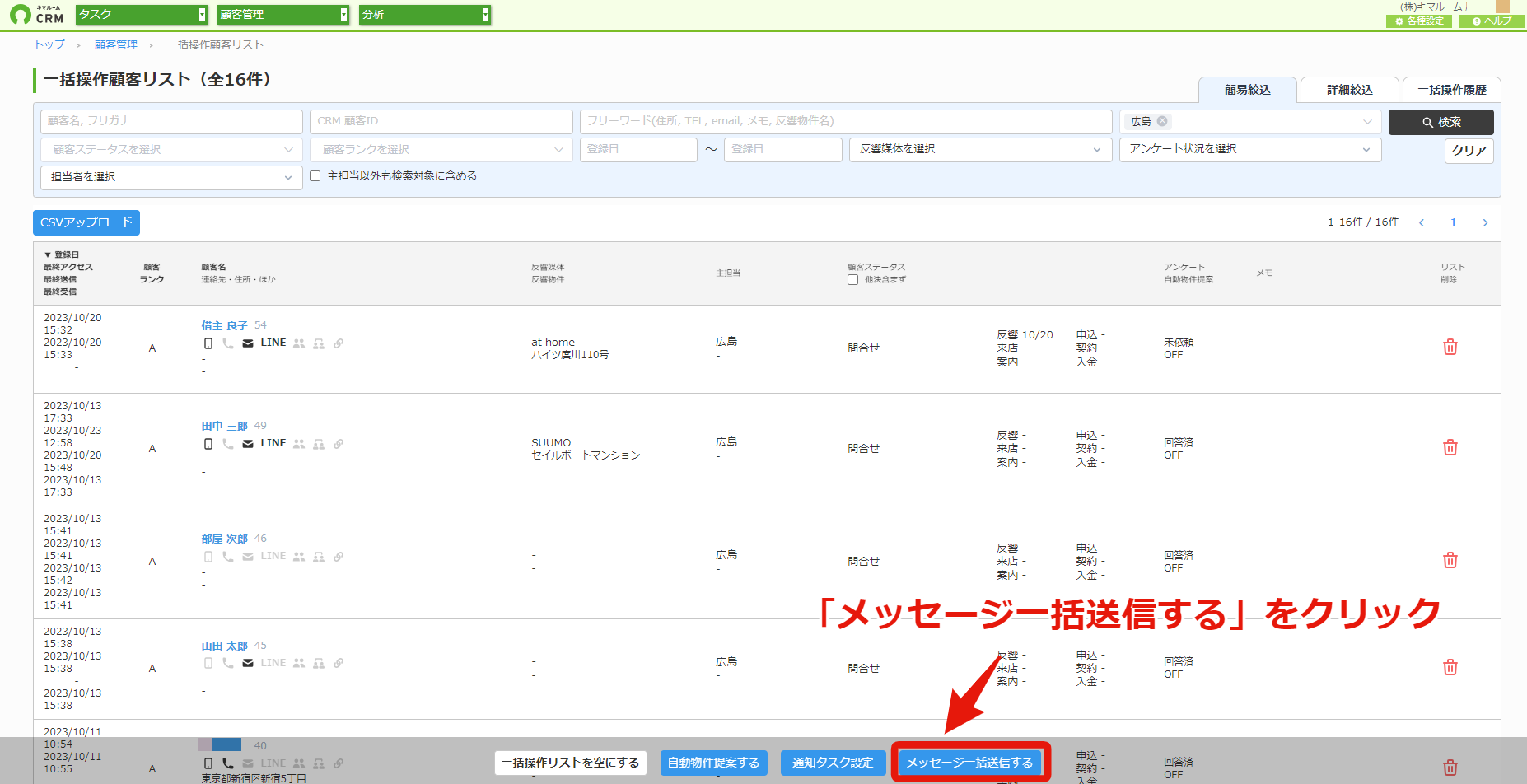Open the 分析 menu dropdown
The width and height of the screenshot is (1527, 784).
point(425,15)
